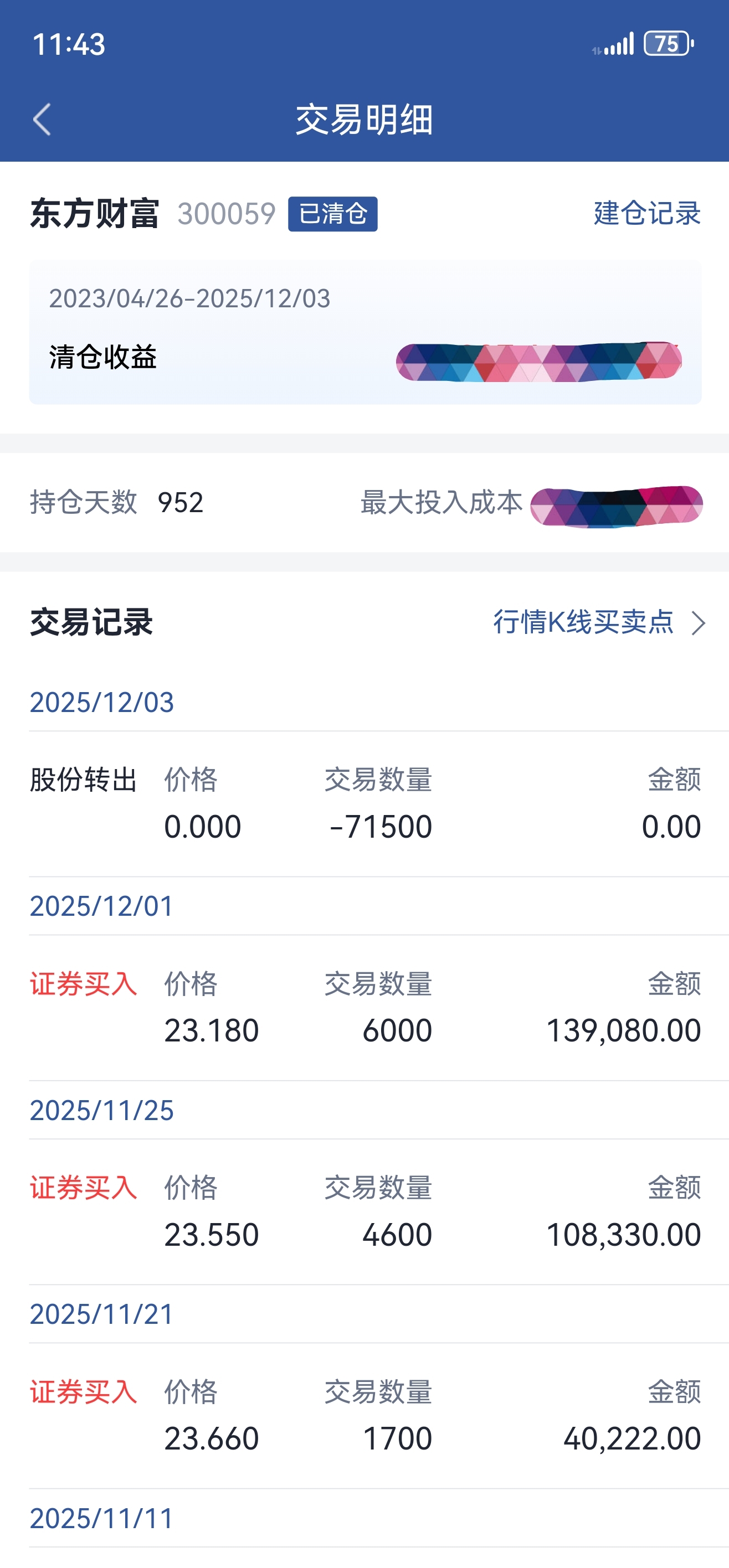729x1568 pixels.
Task: Tap the battery indicator in status bar
Action: tap(668, 44)
